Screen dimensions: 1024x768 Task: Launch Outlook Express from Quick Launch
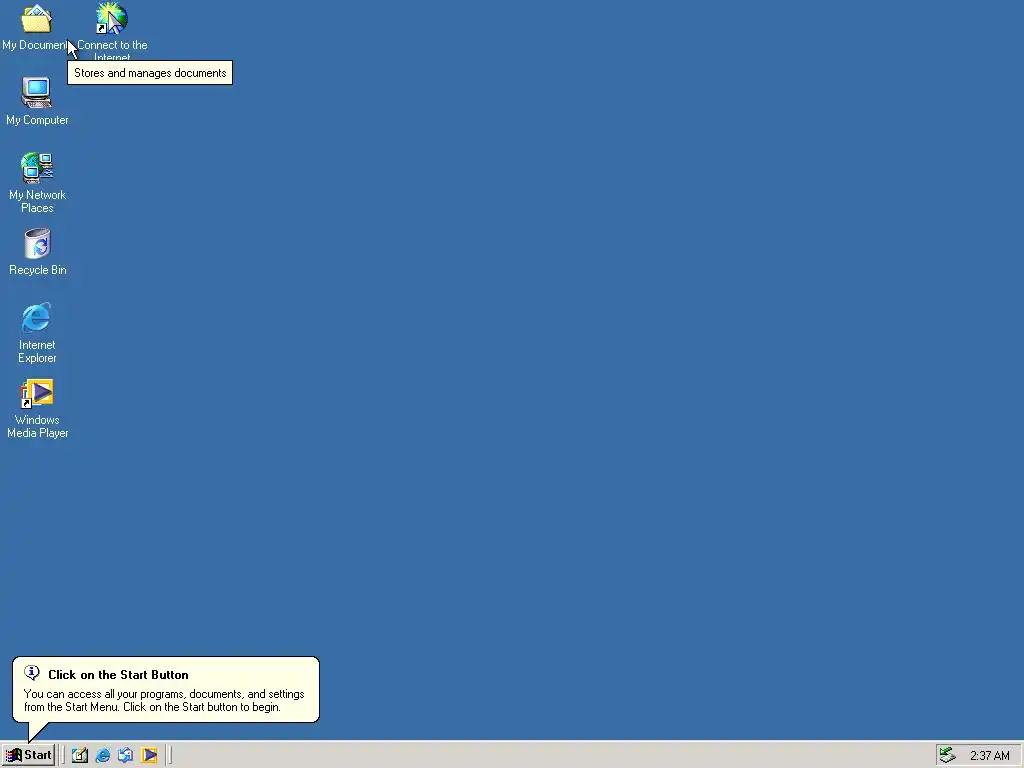click(125, 756)
